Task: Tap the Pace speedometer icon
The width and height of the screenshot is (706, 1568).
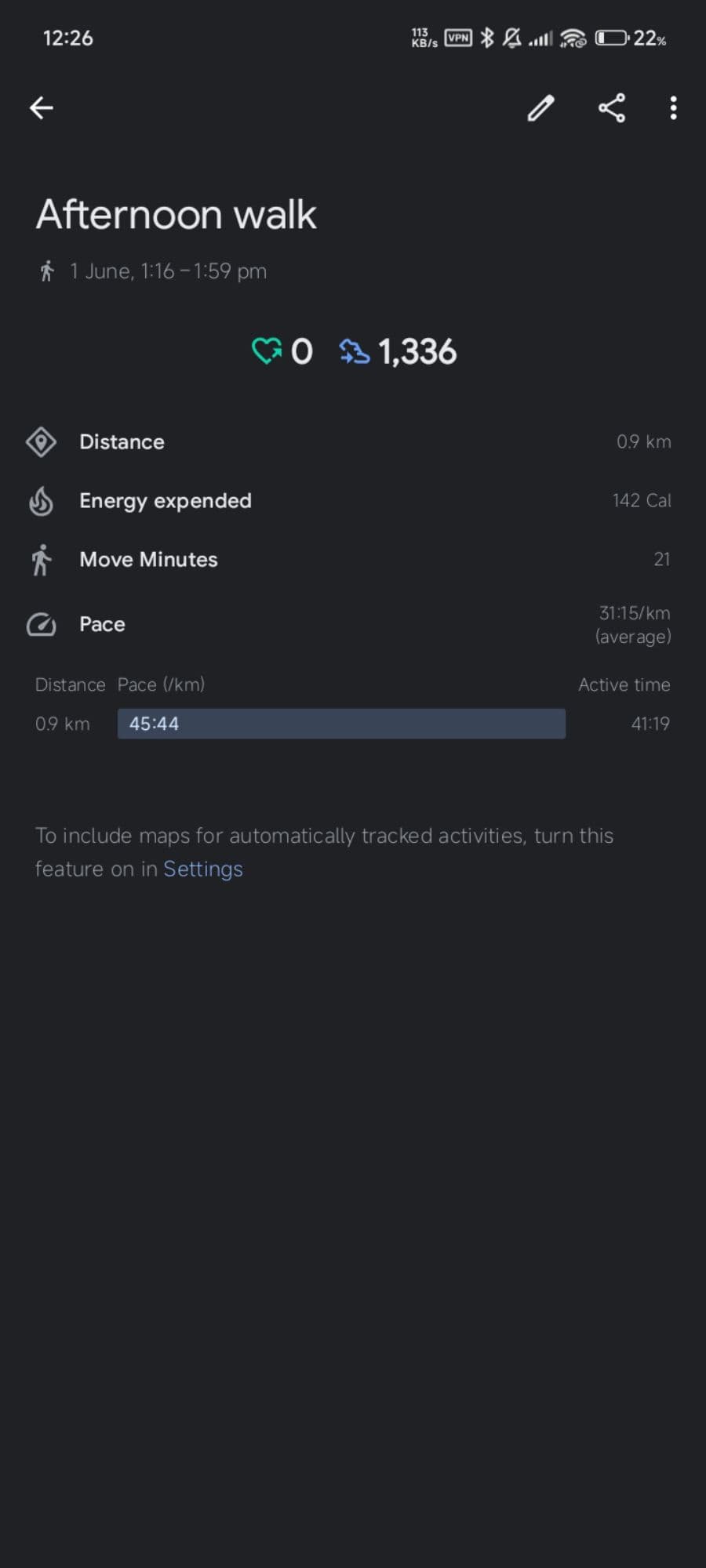Action: point(41,625)
